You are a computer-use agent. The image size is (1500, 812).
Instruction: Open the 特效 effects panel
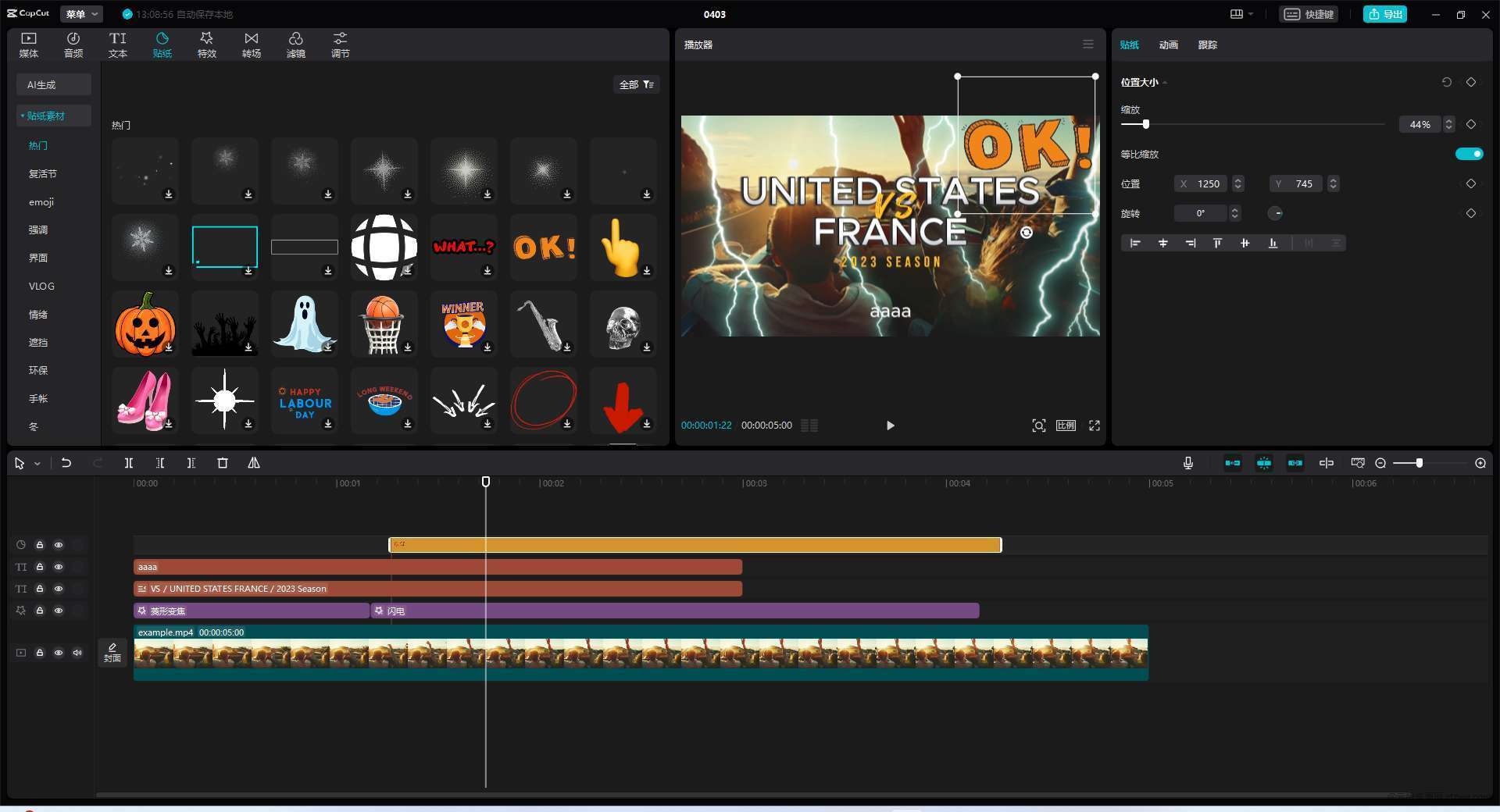[x=207, y=45]
